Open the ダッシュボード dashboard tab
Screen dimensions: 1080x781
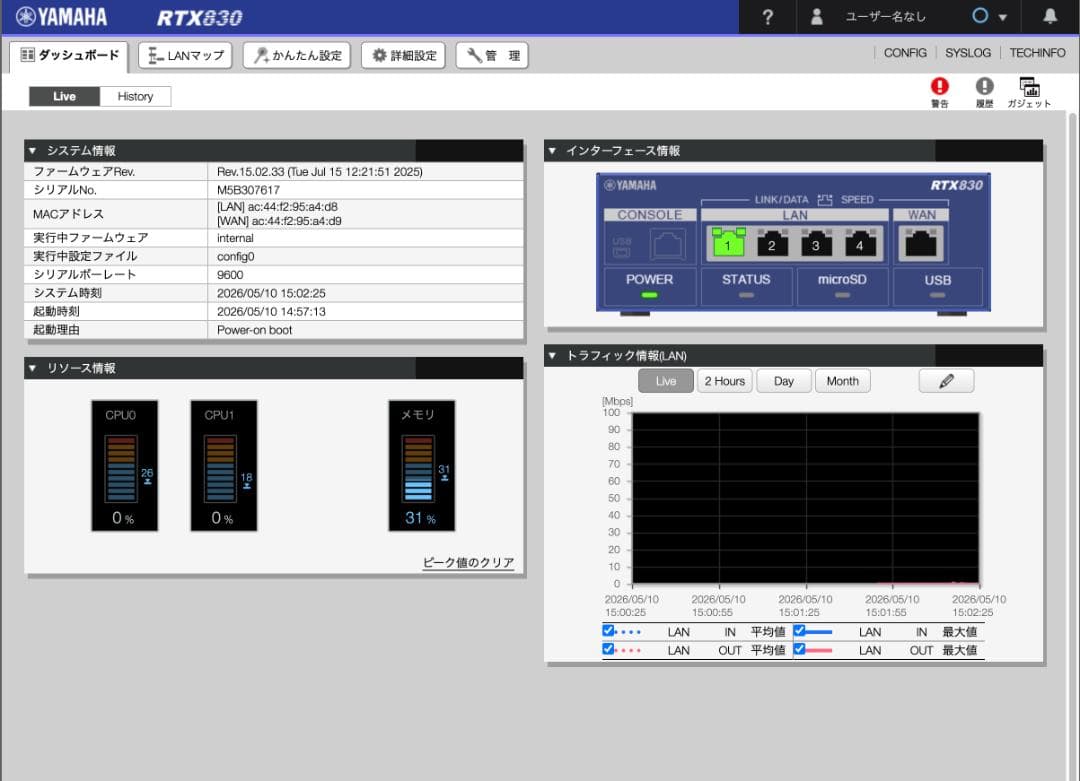(69, 55)
